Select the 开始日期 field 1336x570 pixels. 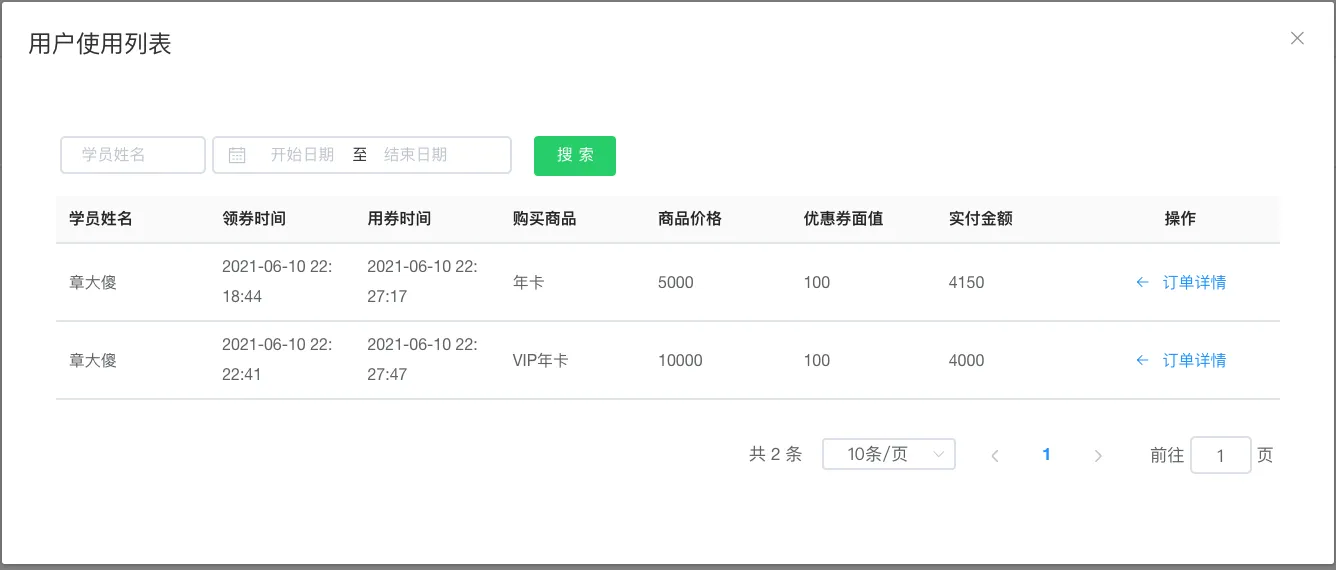(x=302, y=155)
